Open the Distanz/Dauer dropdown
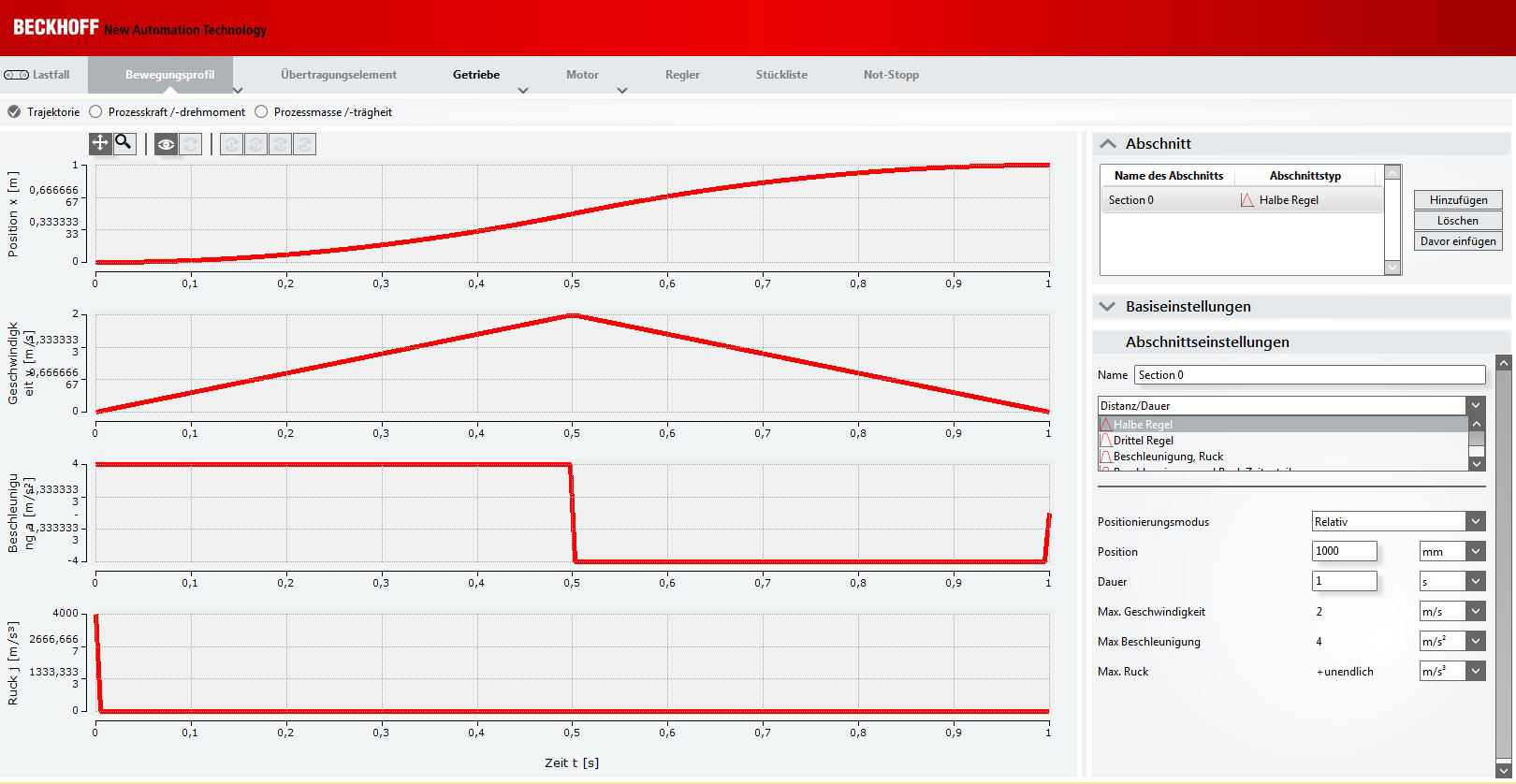This screenshot has height=784, width=1516. pos(1477,406)
